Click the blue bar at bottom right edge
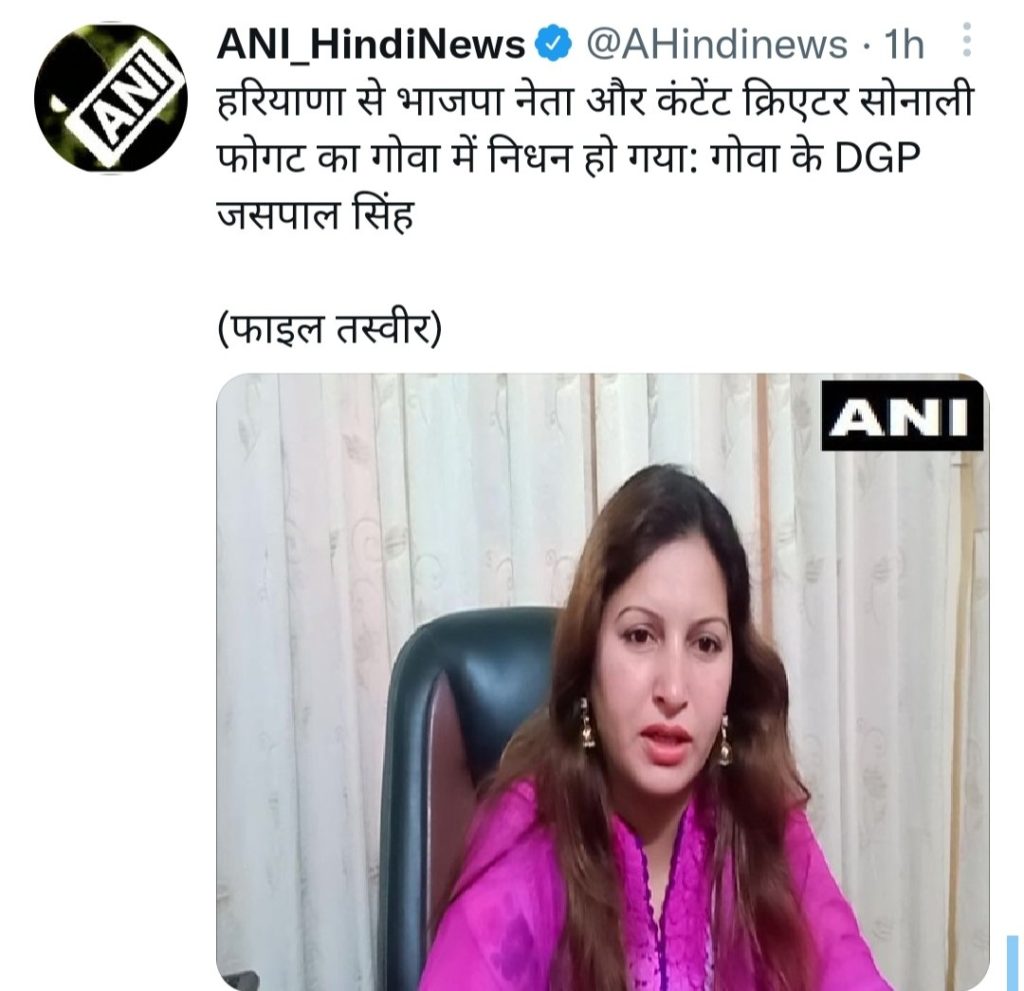This screenshot has width=1024, height=991. [1012, 962]
